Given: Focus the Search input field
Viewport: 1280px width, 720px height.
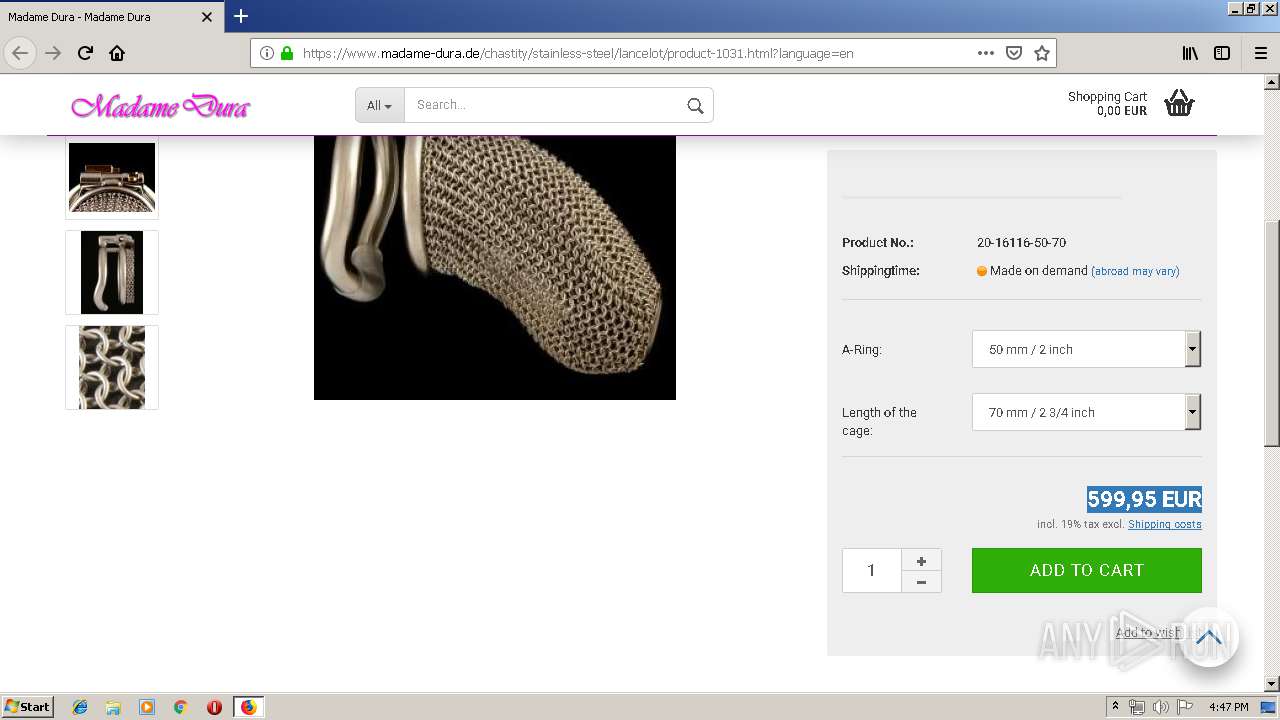Looking at the screenshot, I should (541, 105).
